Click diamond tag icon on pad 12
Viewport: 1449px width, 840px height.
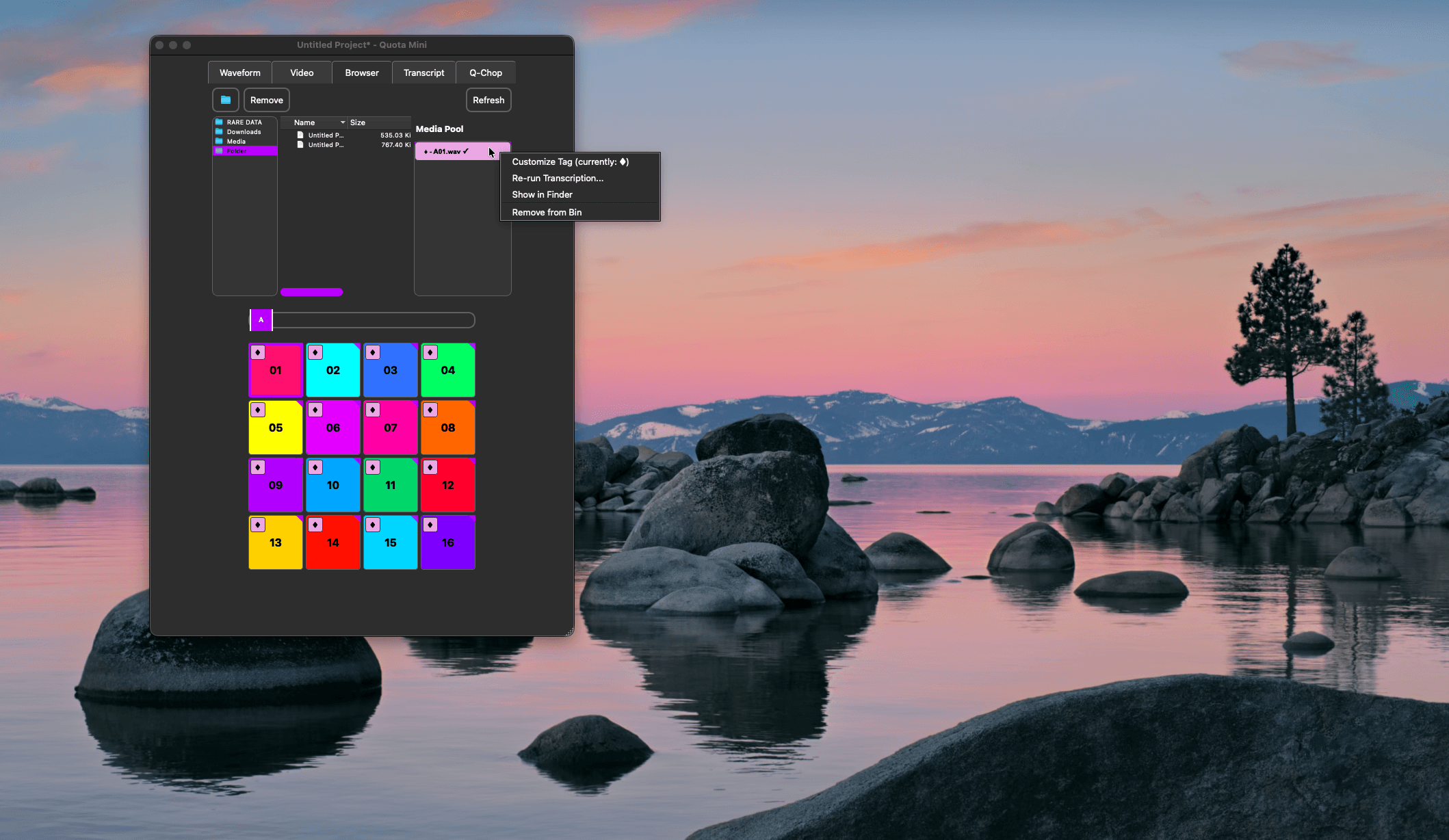click(x=430, y=467)
